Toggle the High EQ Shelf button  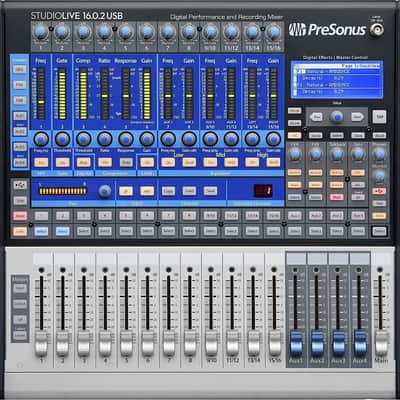click(x=273, y=163)
